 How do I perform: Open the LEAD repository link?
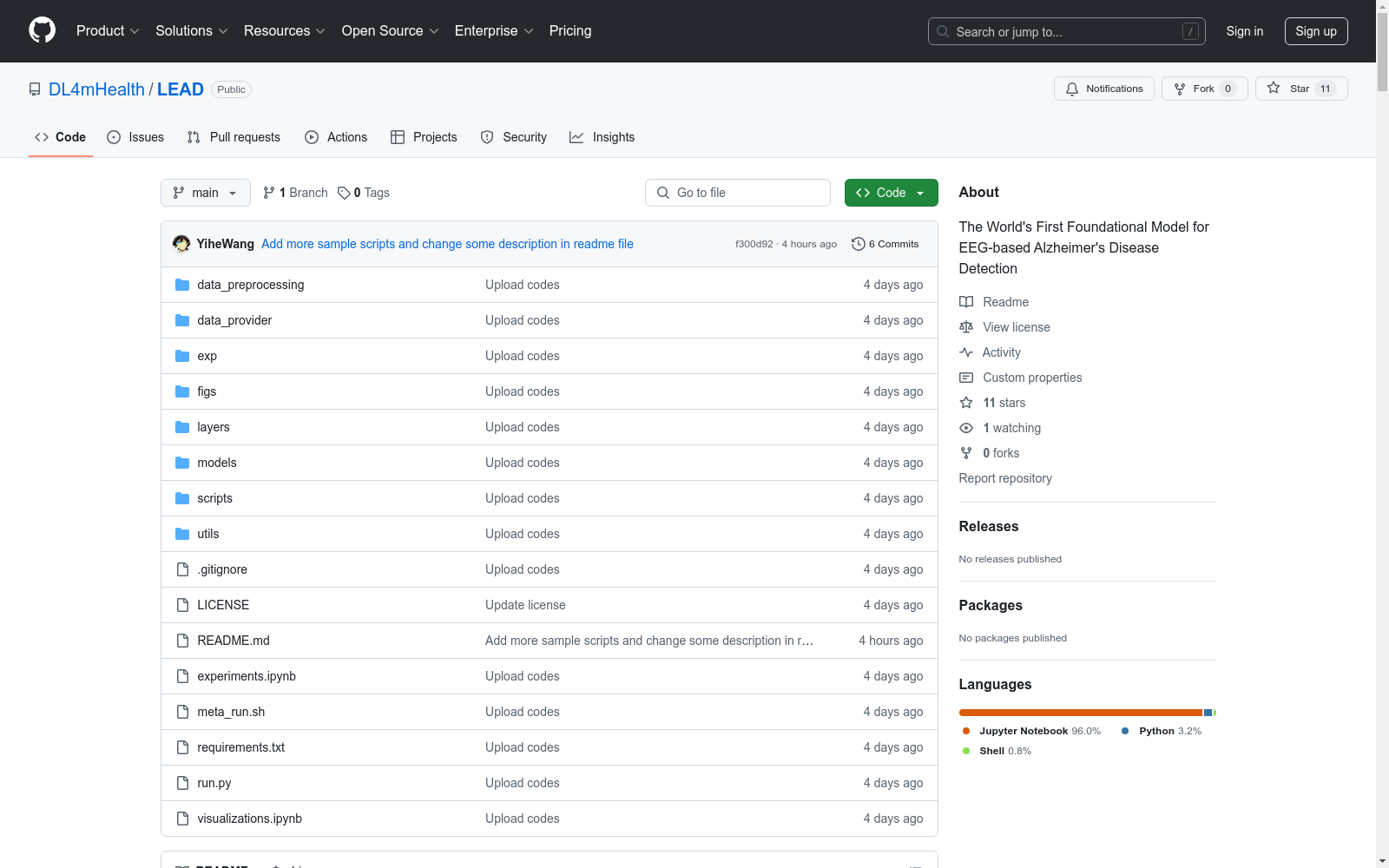click(181, 89)
